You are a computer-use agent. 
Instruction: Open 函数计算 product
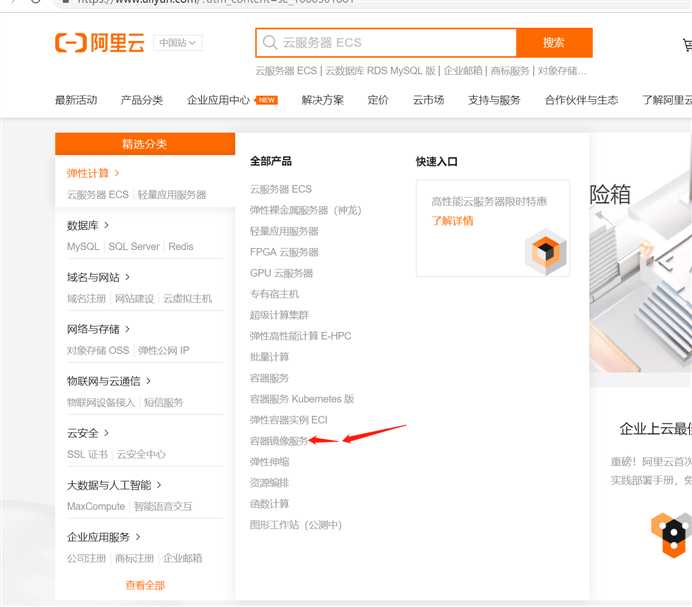pyautogui.click(x=269, y=504)
